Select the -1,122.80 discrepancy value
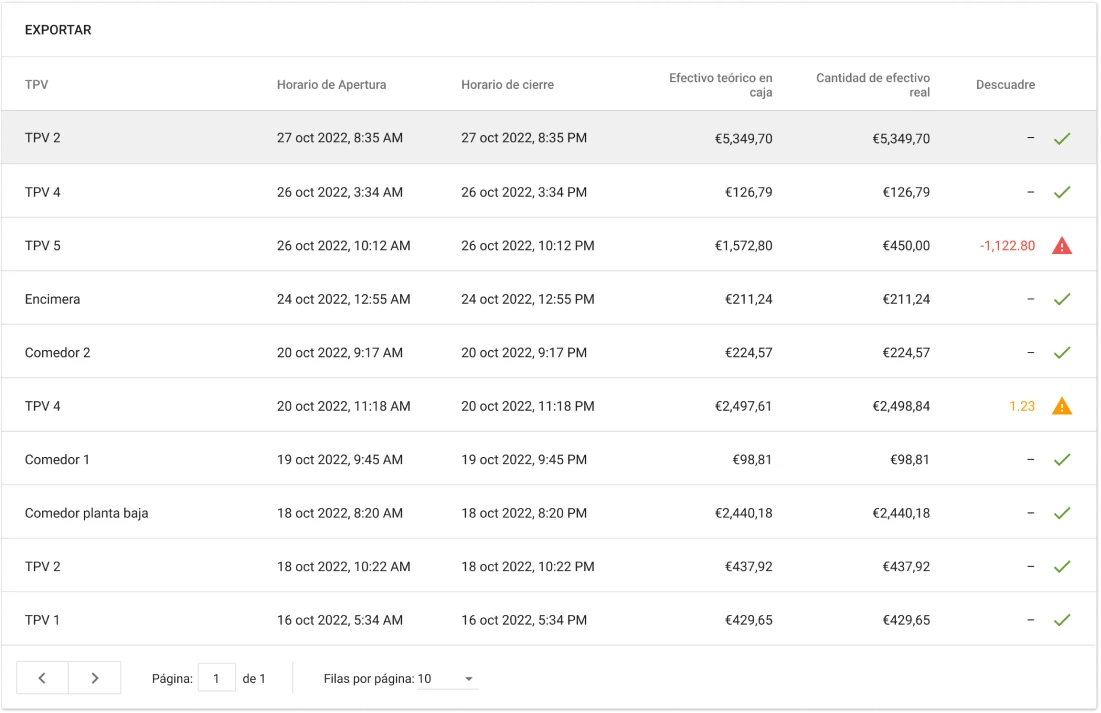The height and width of the screenshot is (713, 1101). coord(1007,245)
